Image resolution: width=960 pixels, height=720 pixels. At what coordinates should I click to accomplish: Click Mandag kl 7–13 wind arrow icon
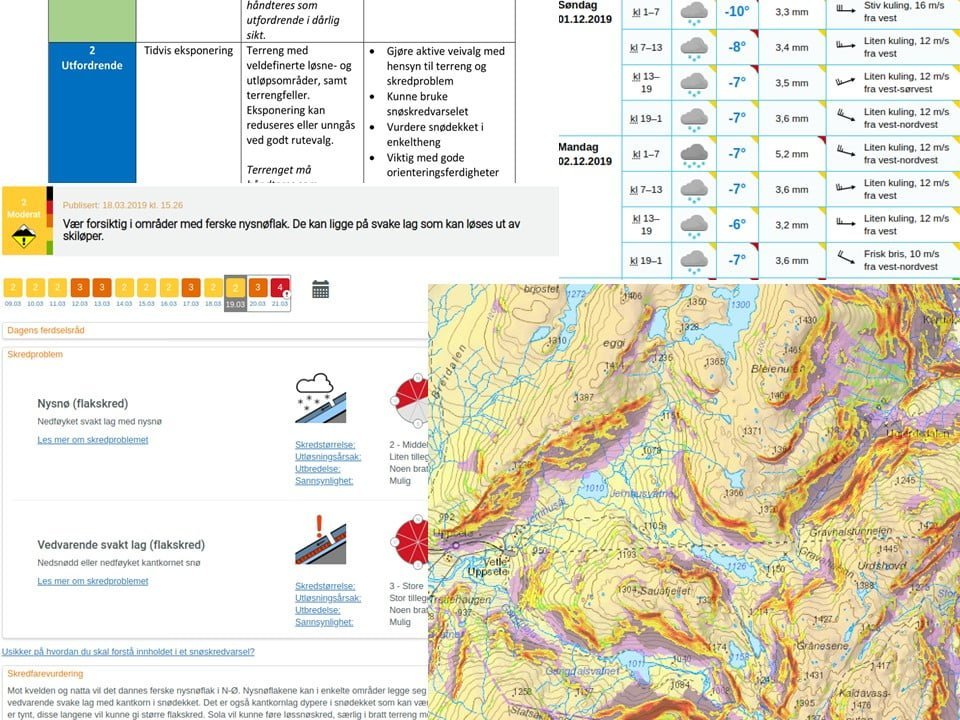click(x=846, y=186)
